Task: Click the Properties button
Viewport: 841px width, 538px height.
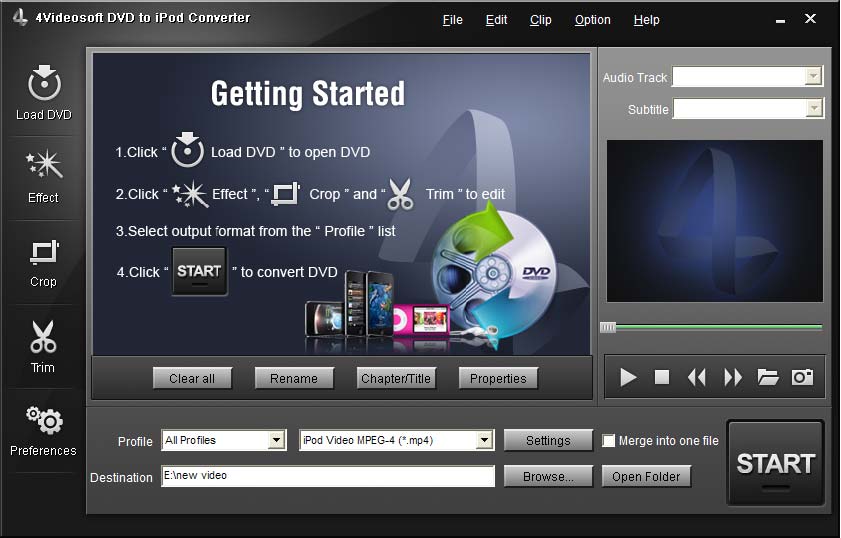Action: tap(498, 378)
